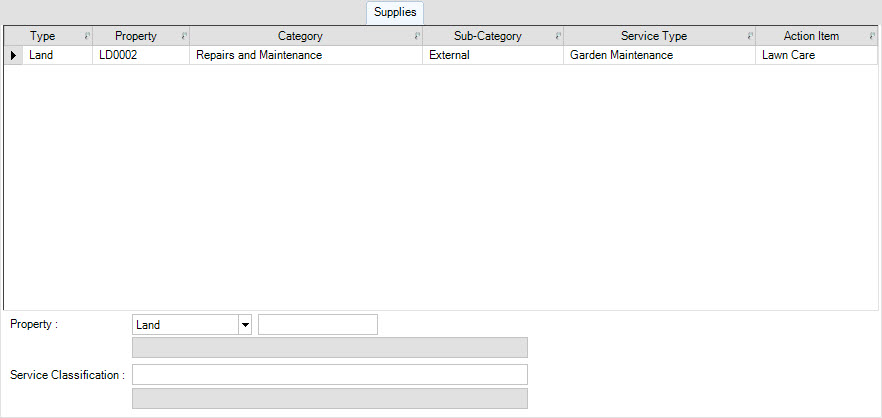
Task: Click the Garden Maintenance cell
Action: tap(659, 56)
